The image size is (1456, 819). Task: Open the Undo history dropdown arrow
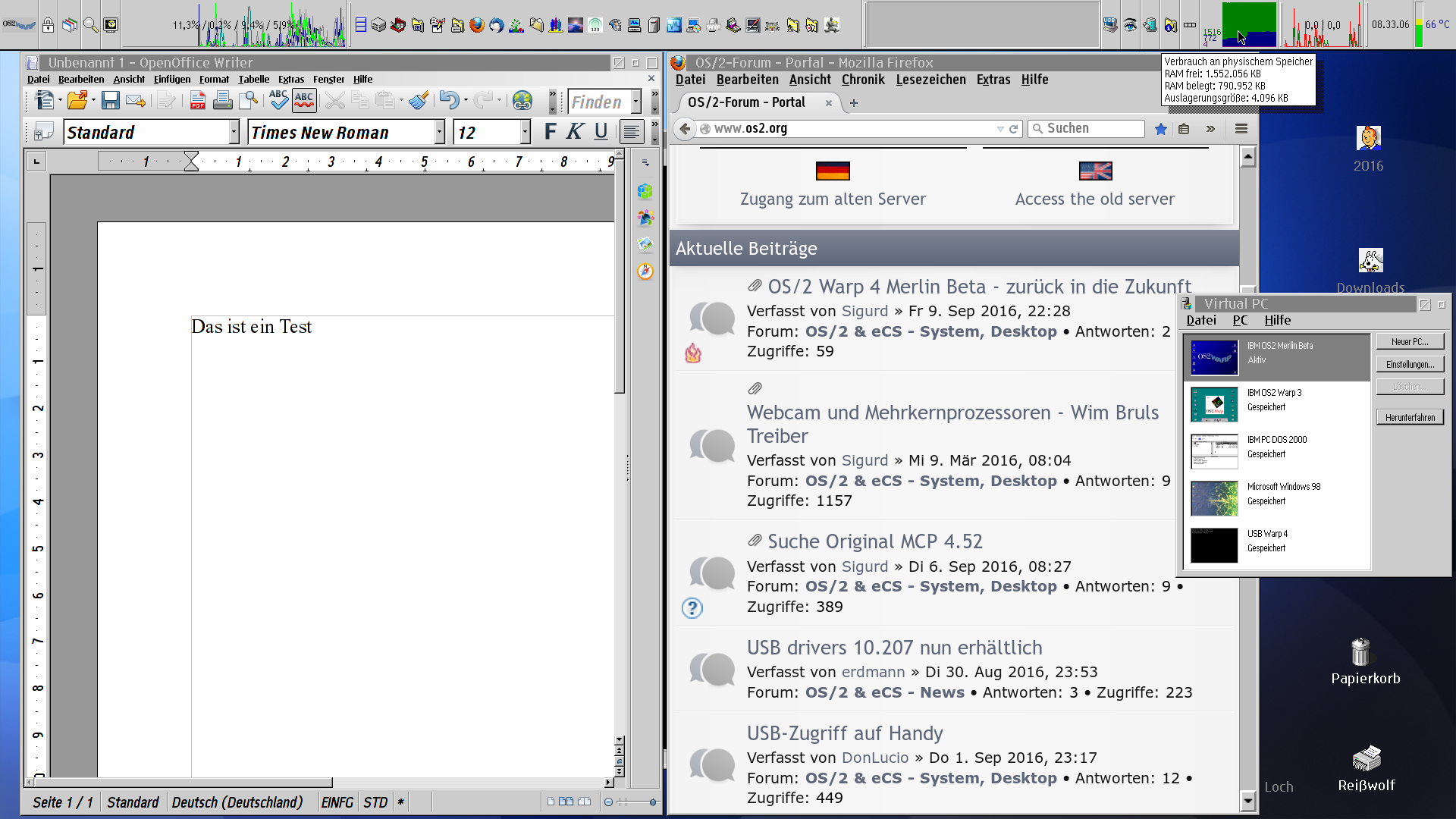(465, 101)
